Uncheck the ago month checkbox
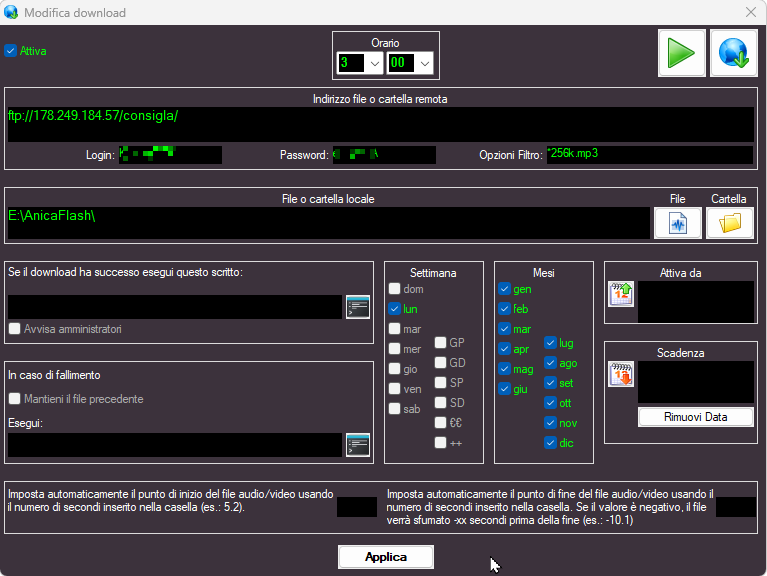 [x=550, y=362]
